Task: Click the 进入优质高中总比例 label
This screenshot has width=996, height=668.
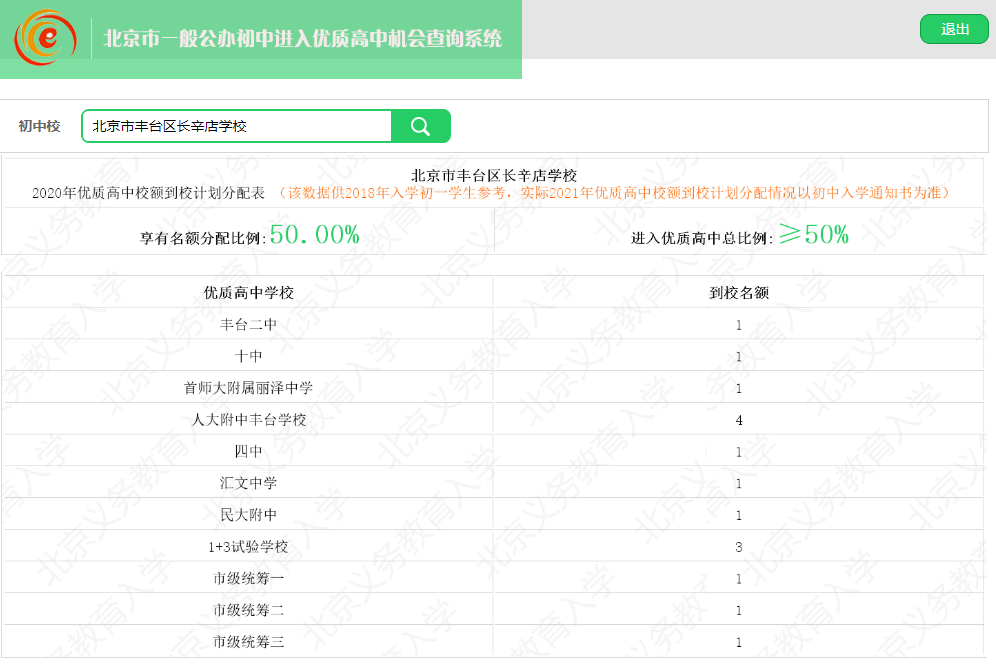Action: click(x=702, y=238)
